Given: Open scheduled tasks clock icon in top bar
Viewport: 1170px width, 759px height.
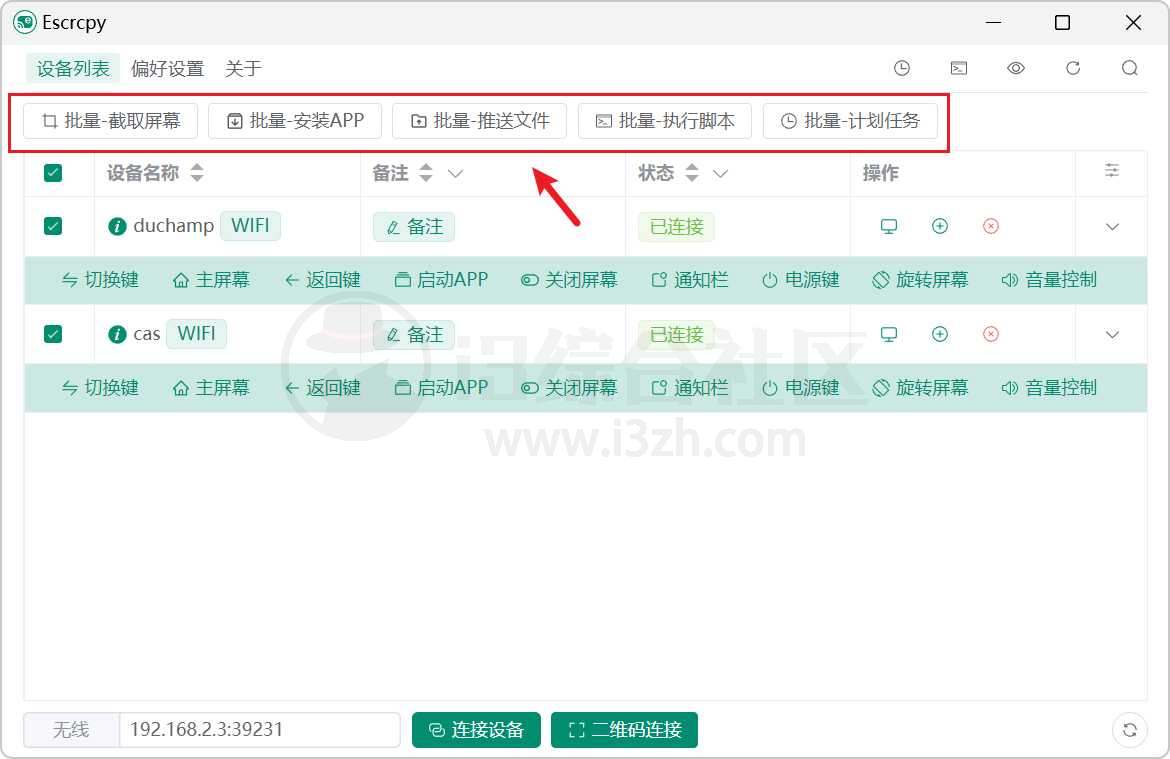Looking at the screenshot, I should 901,69.
